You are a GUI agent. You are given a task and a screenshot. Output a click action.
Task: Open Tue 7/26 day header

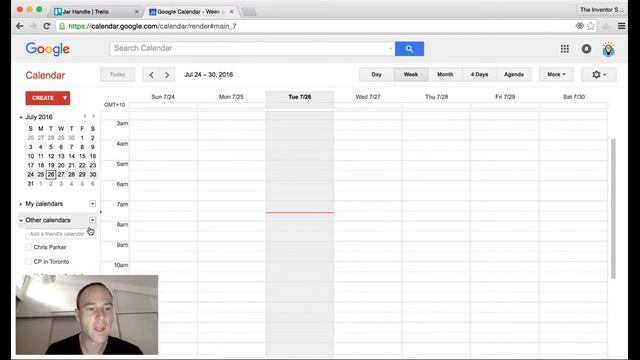pos(300,97)
